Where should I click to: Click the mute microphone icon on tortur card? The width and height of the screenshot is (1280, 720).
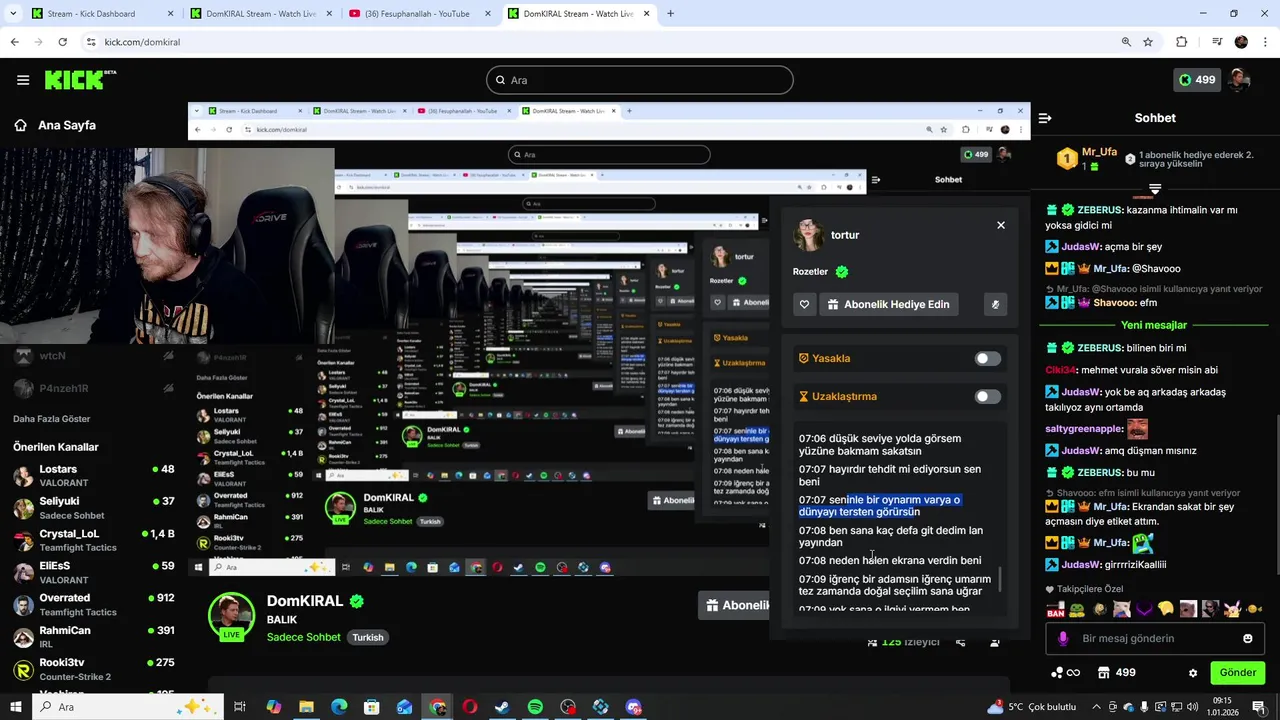point(995,304)
